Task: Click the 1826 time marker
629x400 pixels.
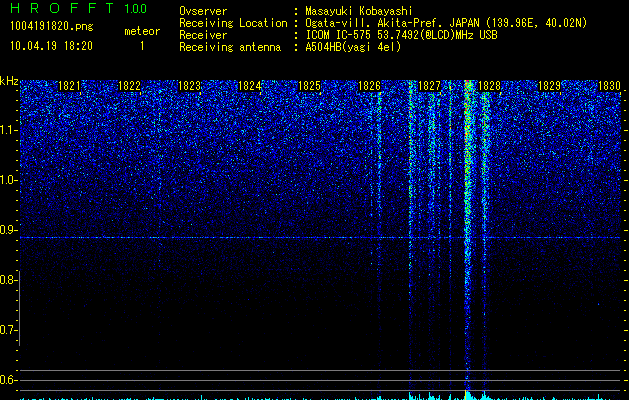Action: click(369, 86)
